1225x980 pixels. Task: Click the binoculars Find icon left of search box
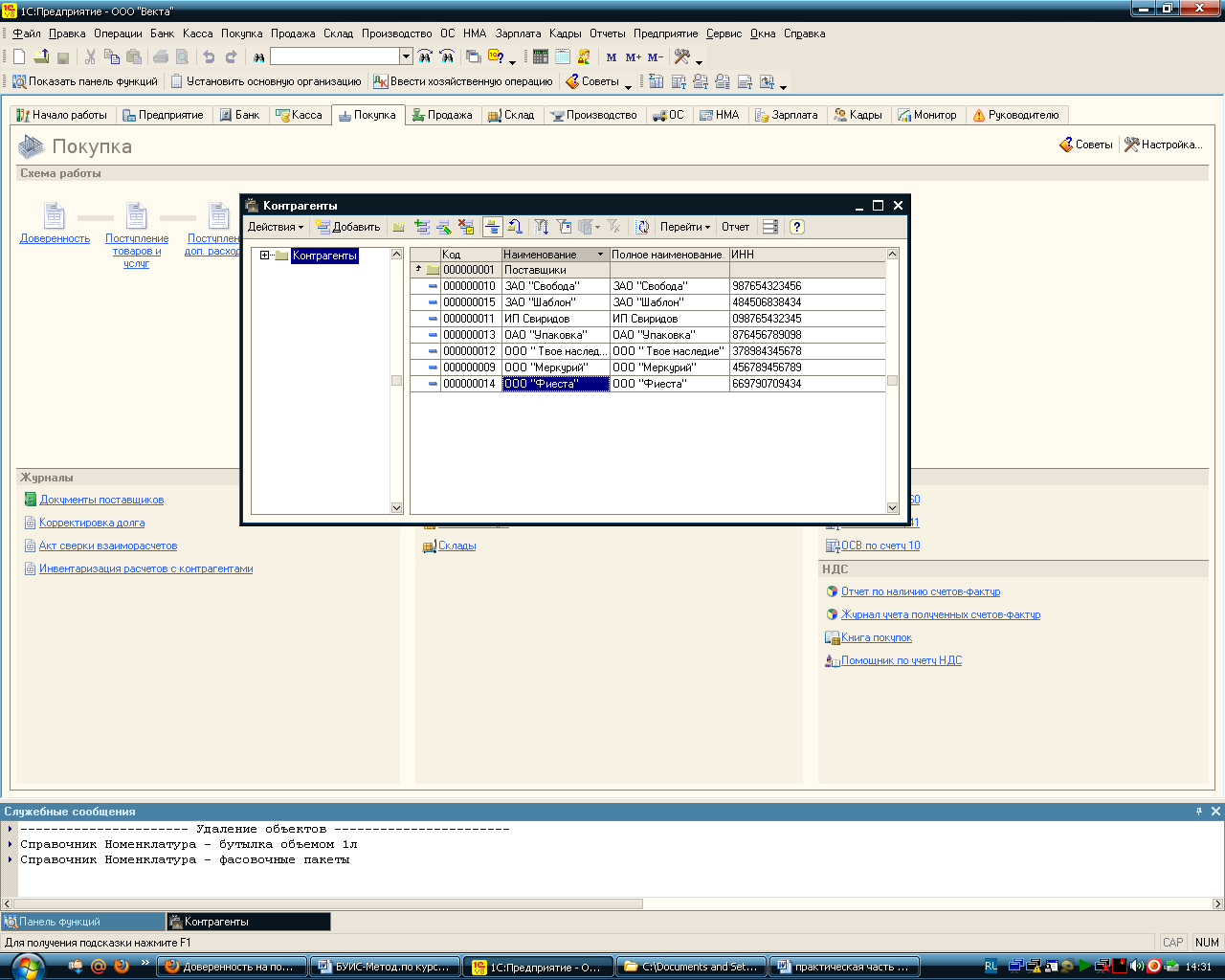[258, 57]
